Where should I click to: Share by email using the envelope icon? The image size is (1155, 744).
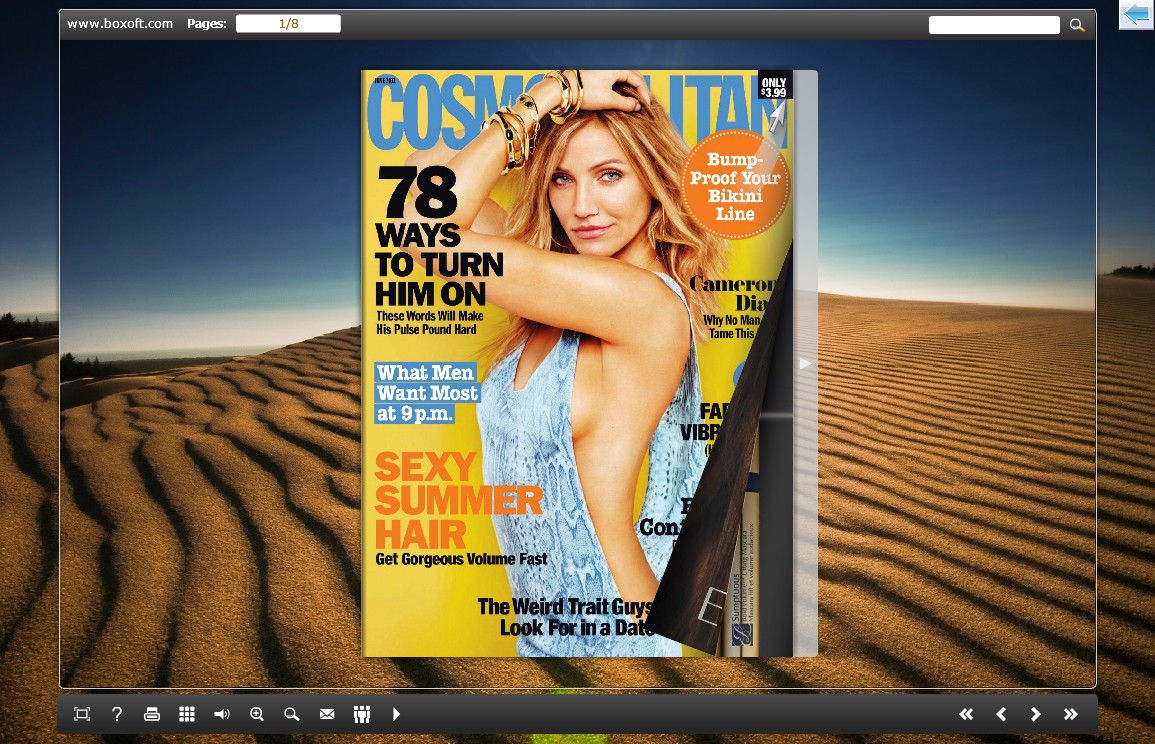[x=327, y=714]
